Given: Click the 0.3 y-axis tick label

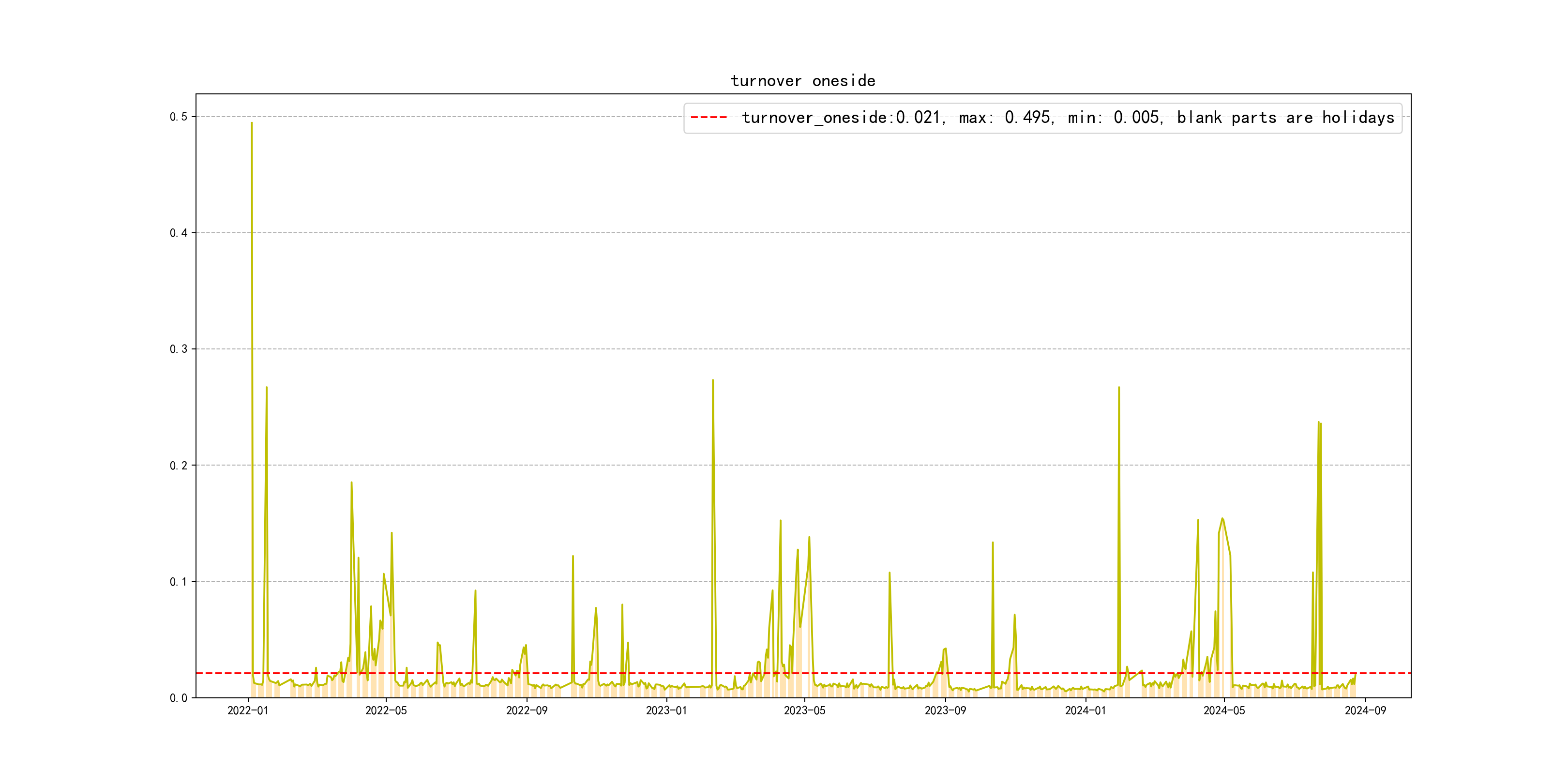Looking at the screenshot, I should (179, 349).
